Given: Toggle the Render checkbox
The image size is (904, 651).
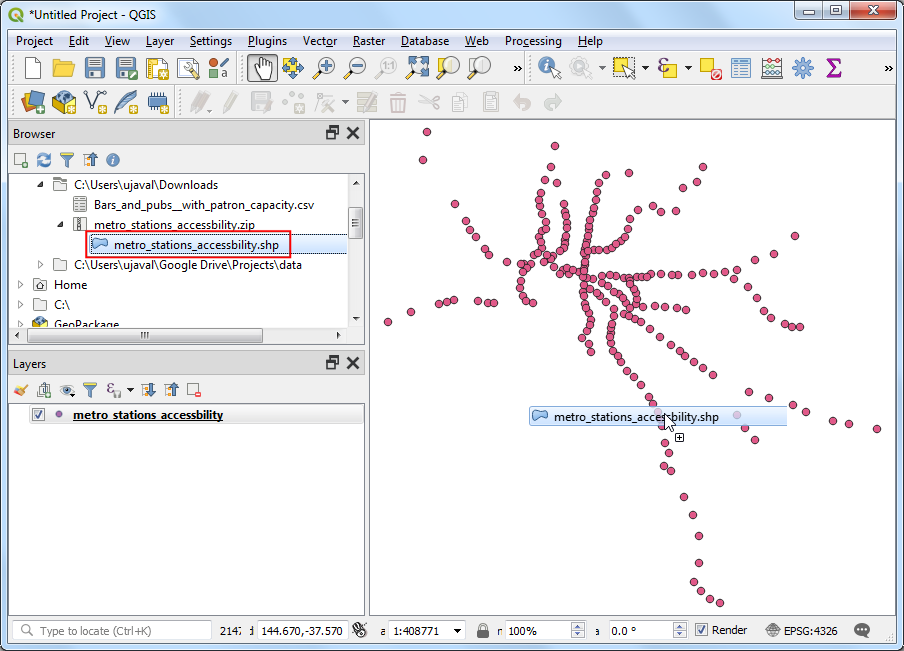Looking at the screenshot, I should [x=702, y=630].
